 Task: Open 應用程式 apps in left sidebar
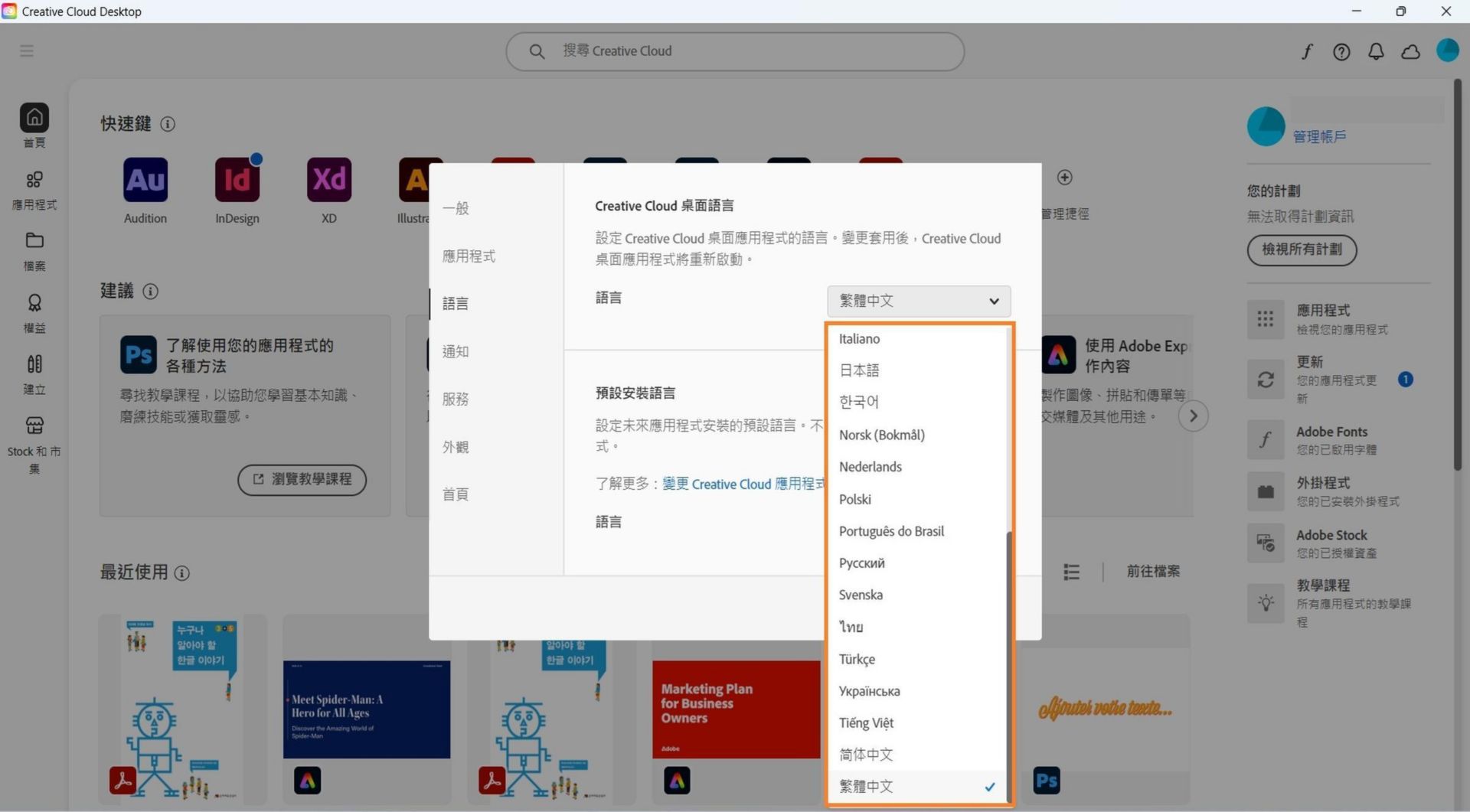point(34,190)
